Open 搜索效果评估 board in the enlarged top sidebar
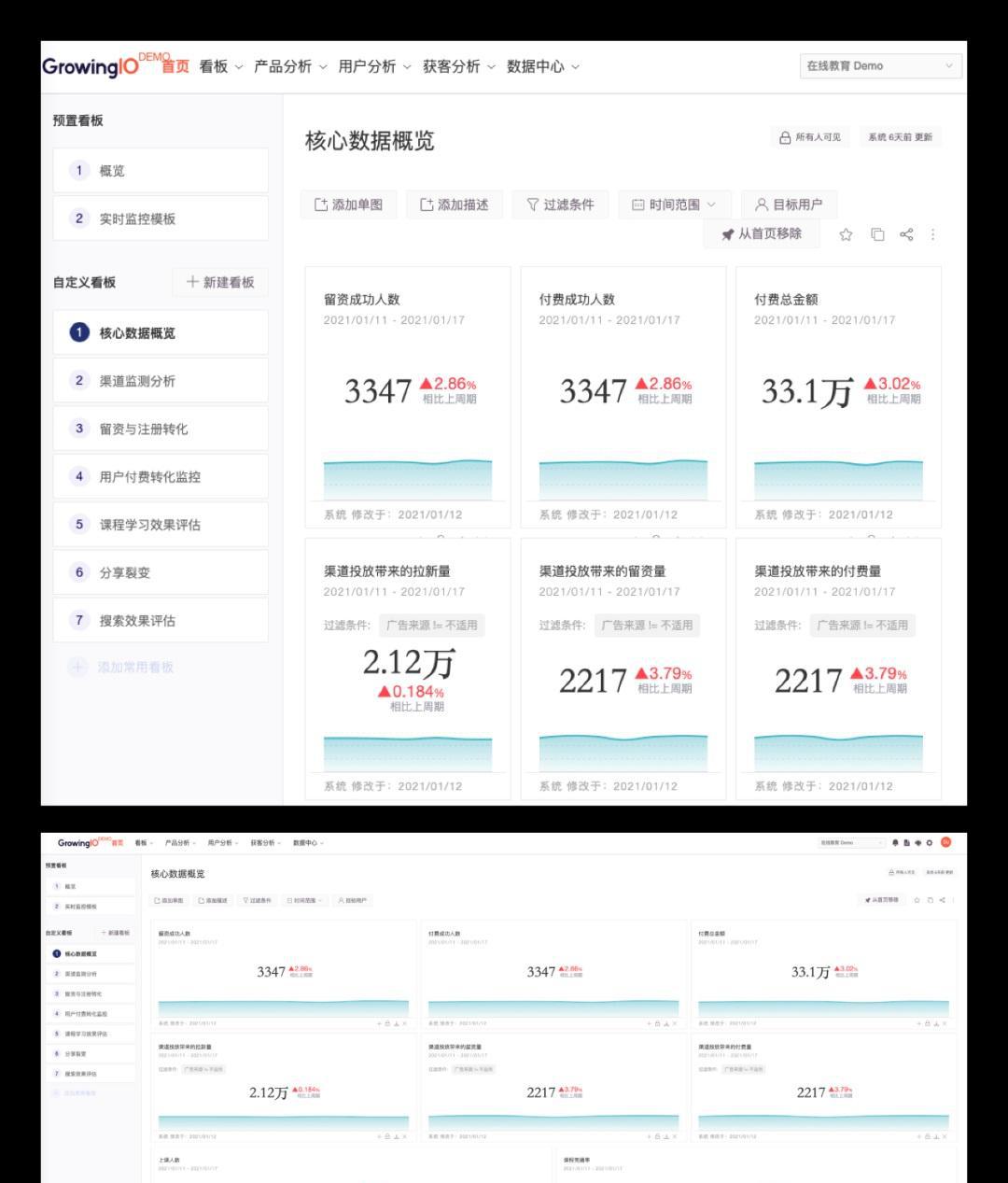Screen dimensions: 1008x1183 point(161,620)
